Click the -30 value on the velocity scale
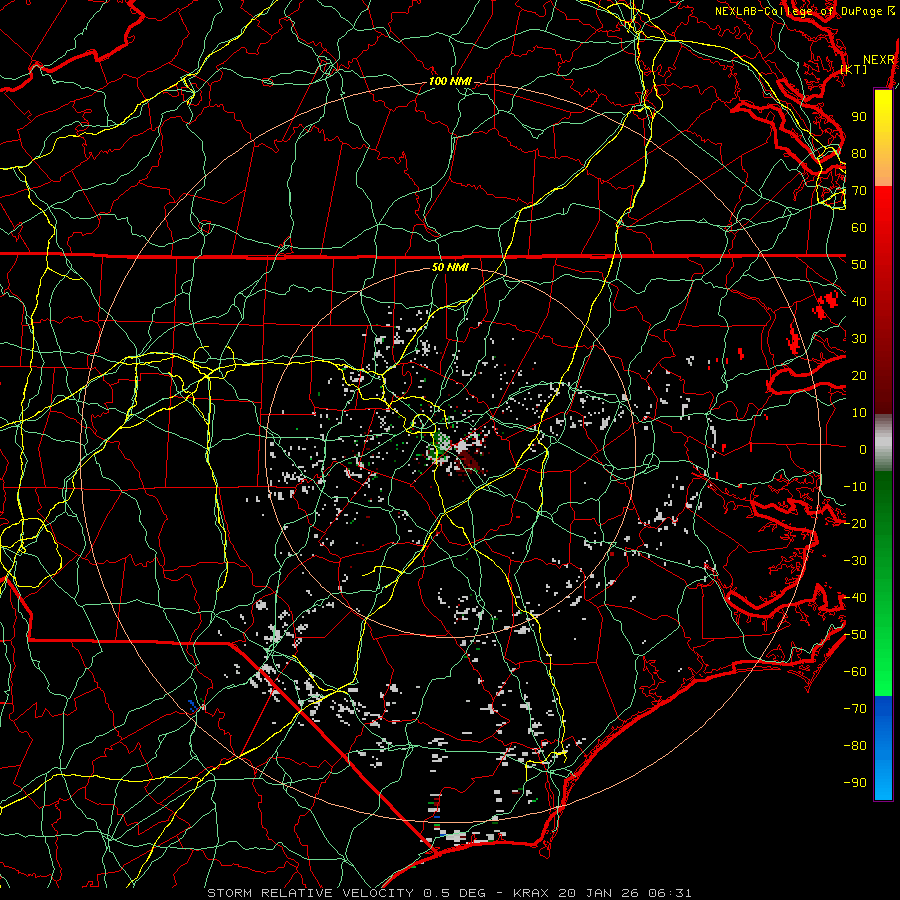This screenshot has height=900, width=900. point(855,561)
